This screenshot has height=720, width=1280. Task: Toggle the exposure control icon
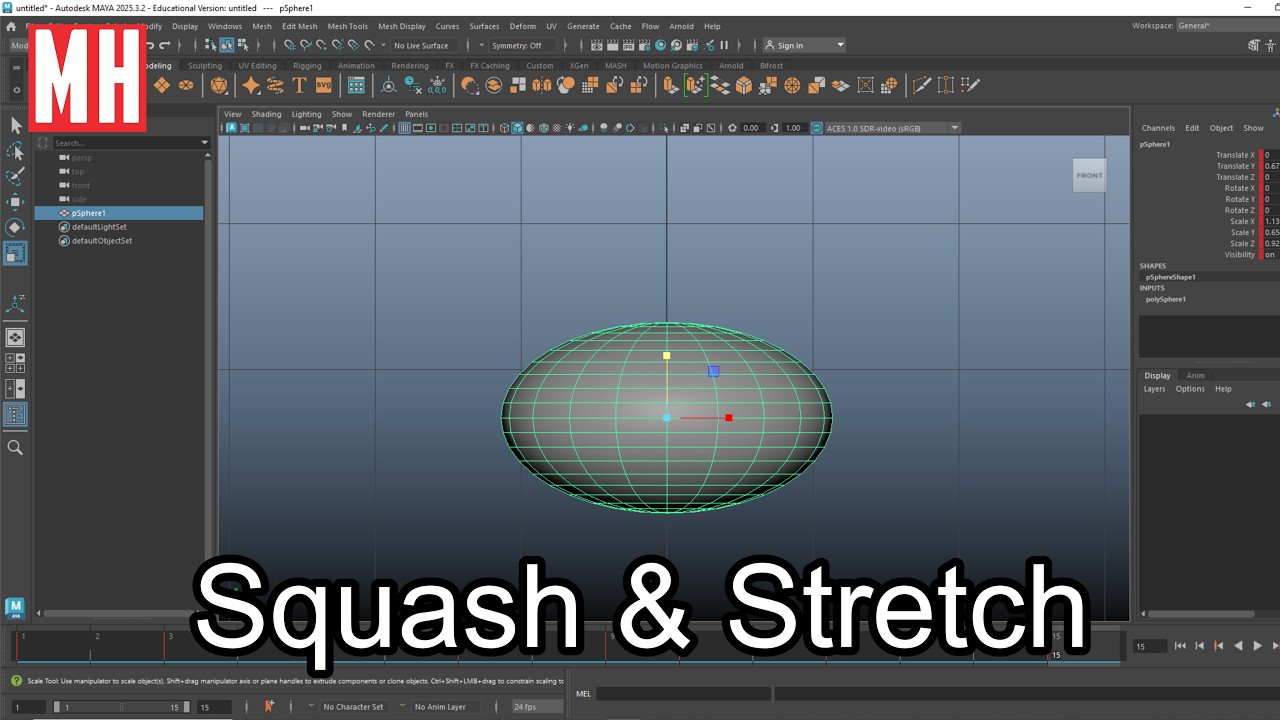click(x=733, y=128)
